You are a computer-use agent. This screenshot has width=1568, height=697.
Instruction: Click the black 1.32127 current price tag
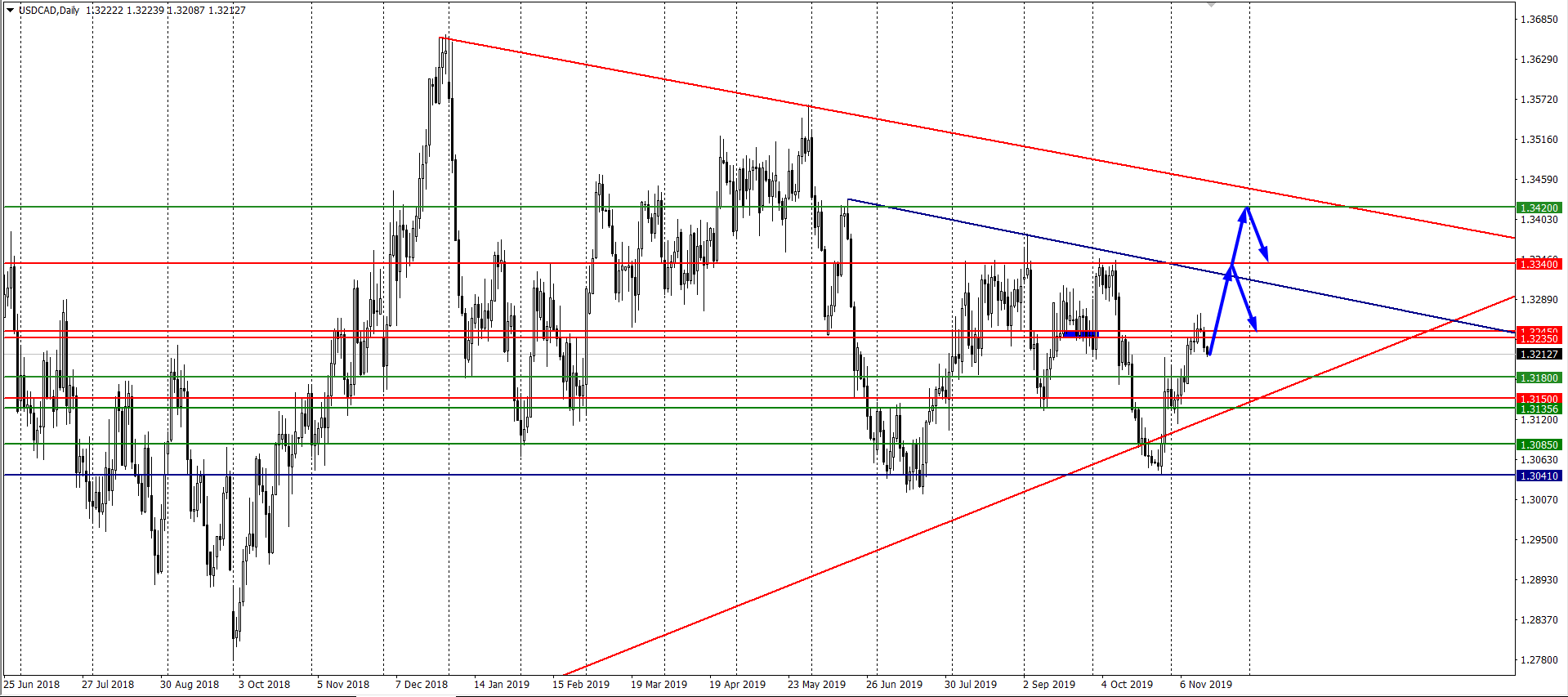(1539, 354)
